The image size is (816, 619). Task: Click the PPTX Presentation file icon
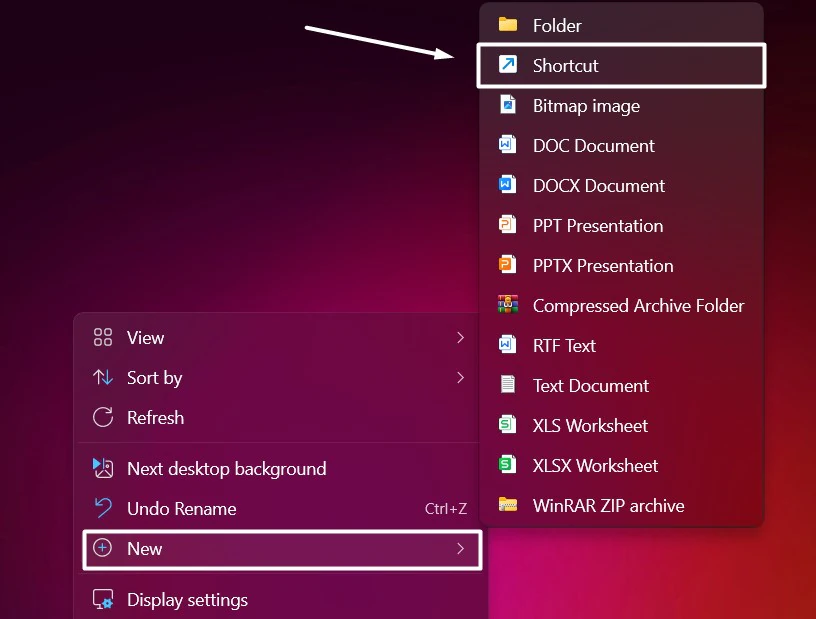[x=508, y=265]
